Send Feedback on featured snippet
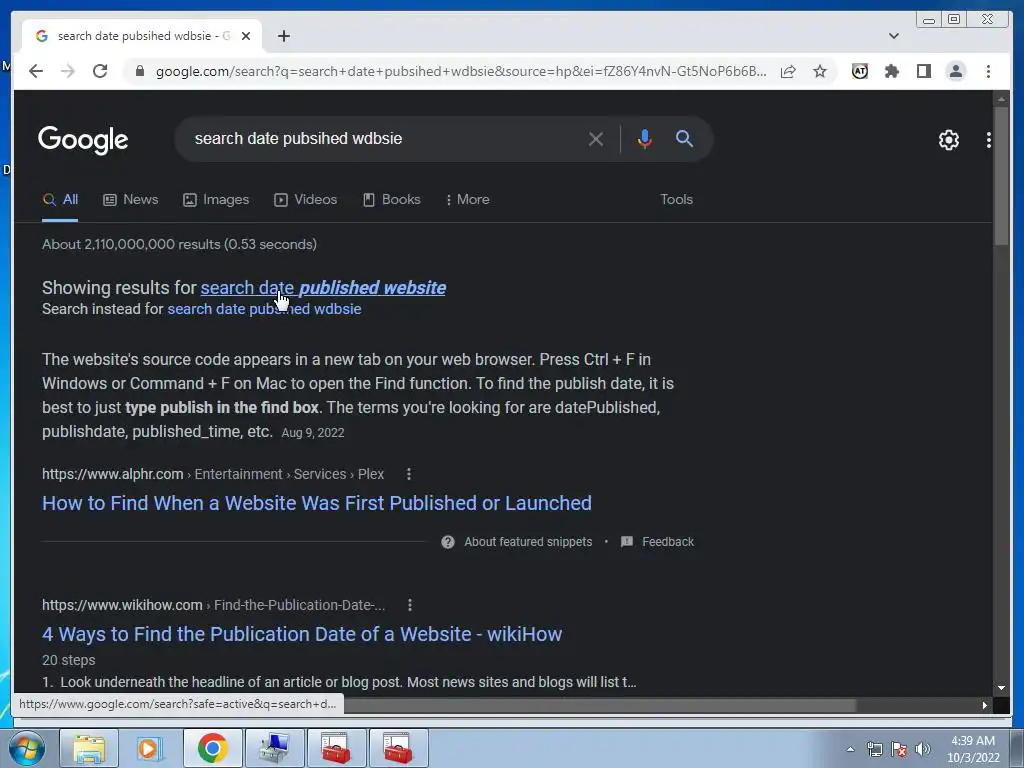The height and width of the screenshot is (768, 1024). click(x=657, y=542)
